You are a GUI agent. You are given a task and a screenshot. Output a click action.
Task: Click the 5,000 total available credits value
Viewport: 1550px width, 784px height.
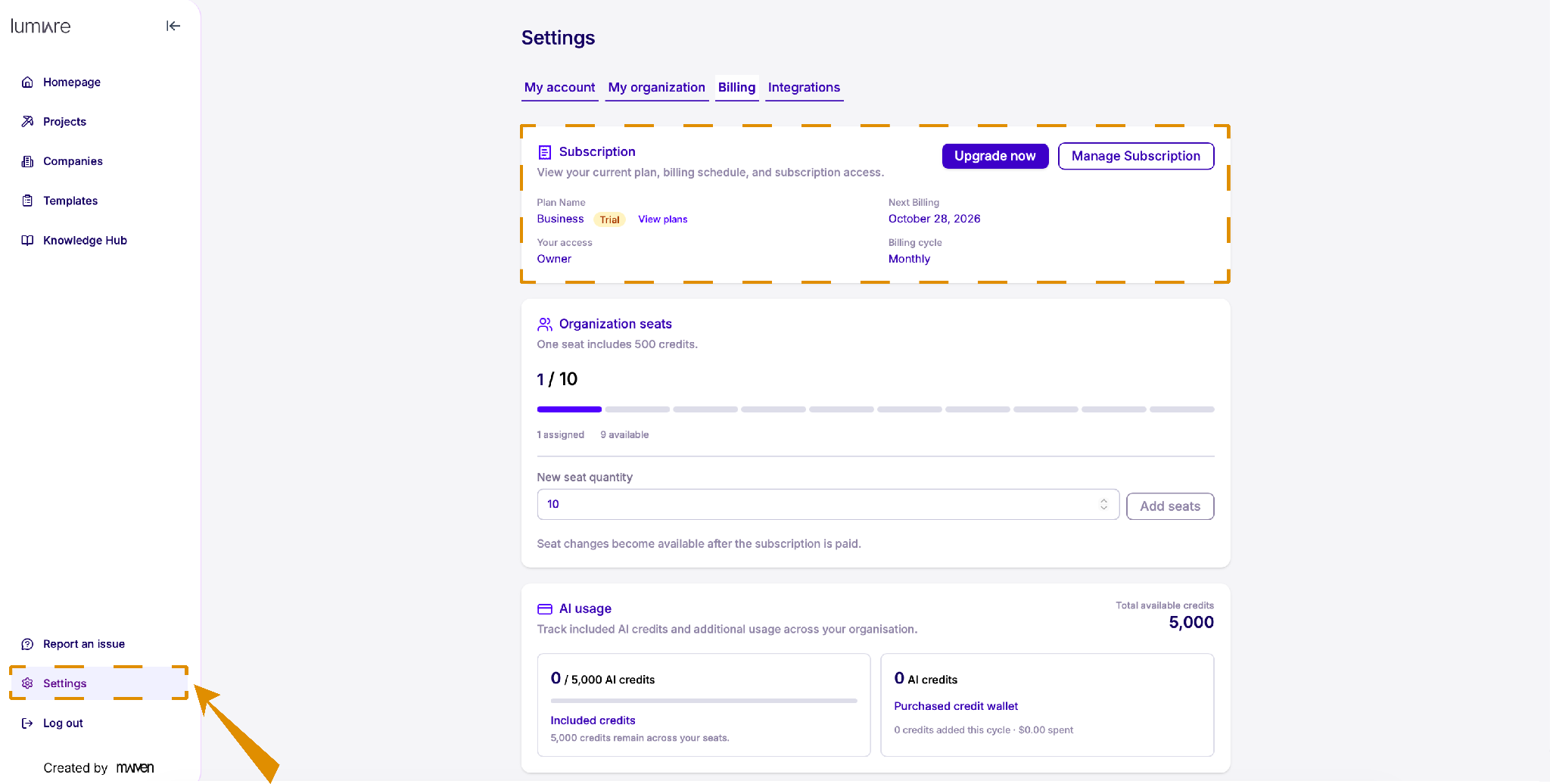[x=1191, y=623]
